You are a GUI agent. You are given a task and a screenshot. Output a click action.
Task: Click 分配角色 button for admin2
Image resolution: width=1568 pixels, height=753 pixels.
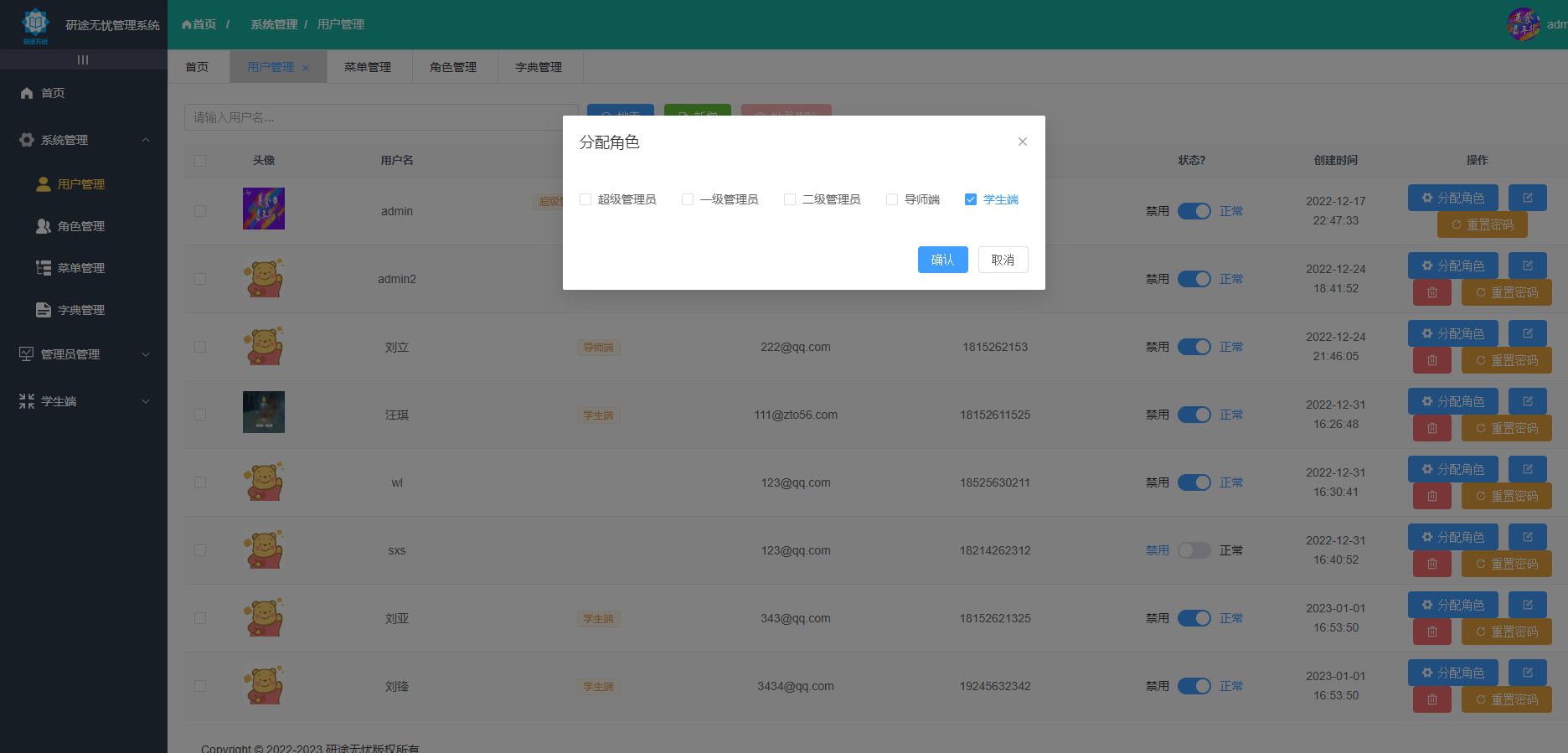pos(1453,266)
